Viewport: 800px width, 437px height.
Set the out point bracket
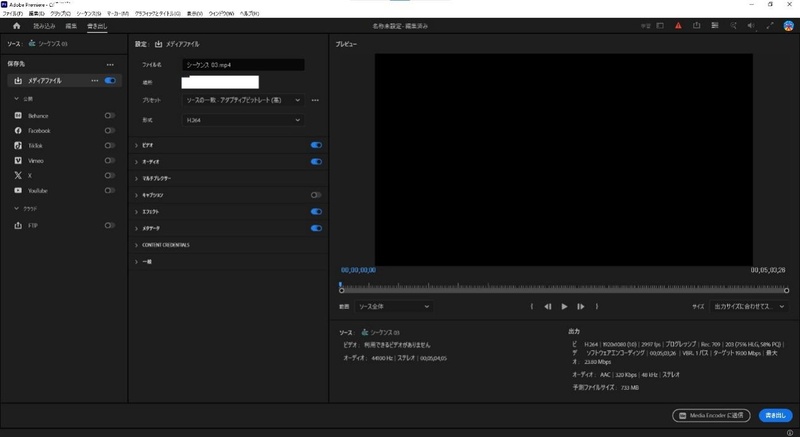point(597,306)
